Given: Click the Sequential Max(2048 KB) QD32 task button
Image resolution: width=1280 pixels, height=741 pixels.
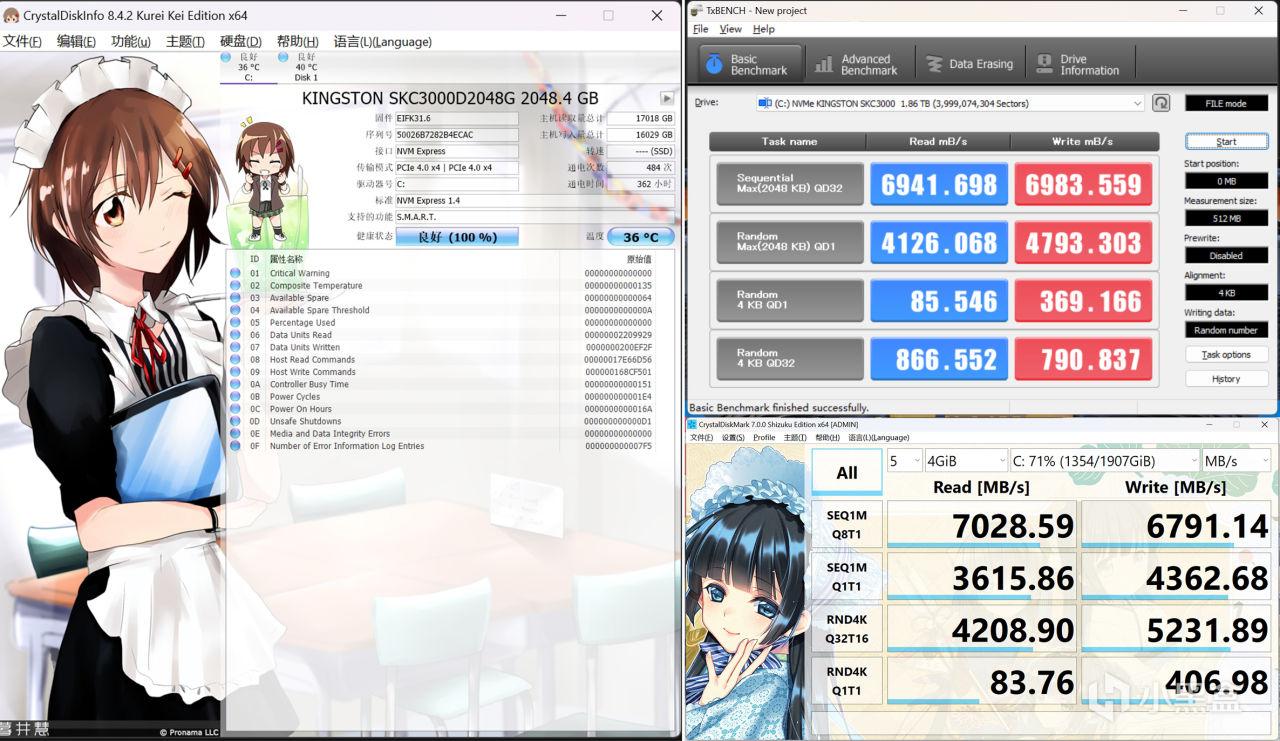Looking at the screenshot, I should click(x=790, y=184).
